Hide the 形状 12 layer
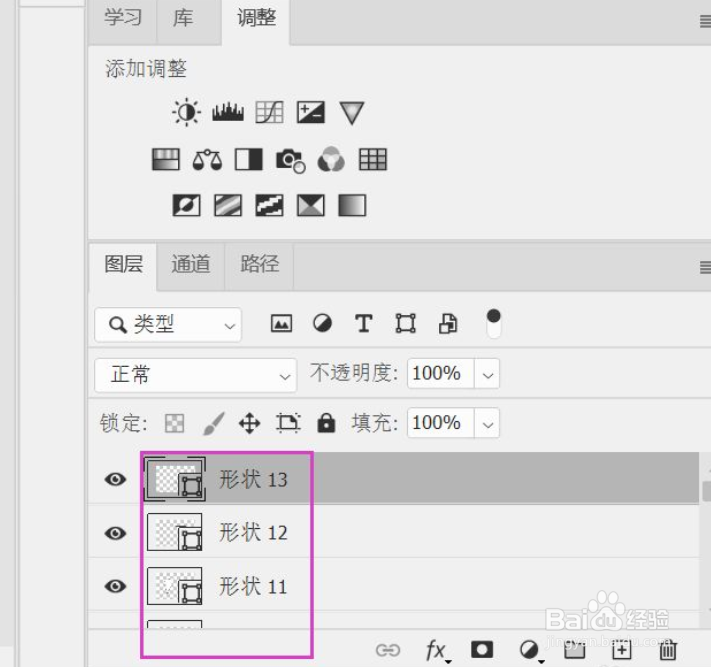 115,533
